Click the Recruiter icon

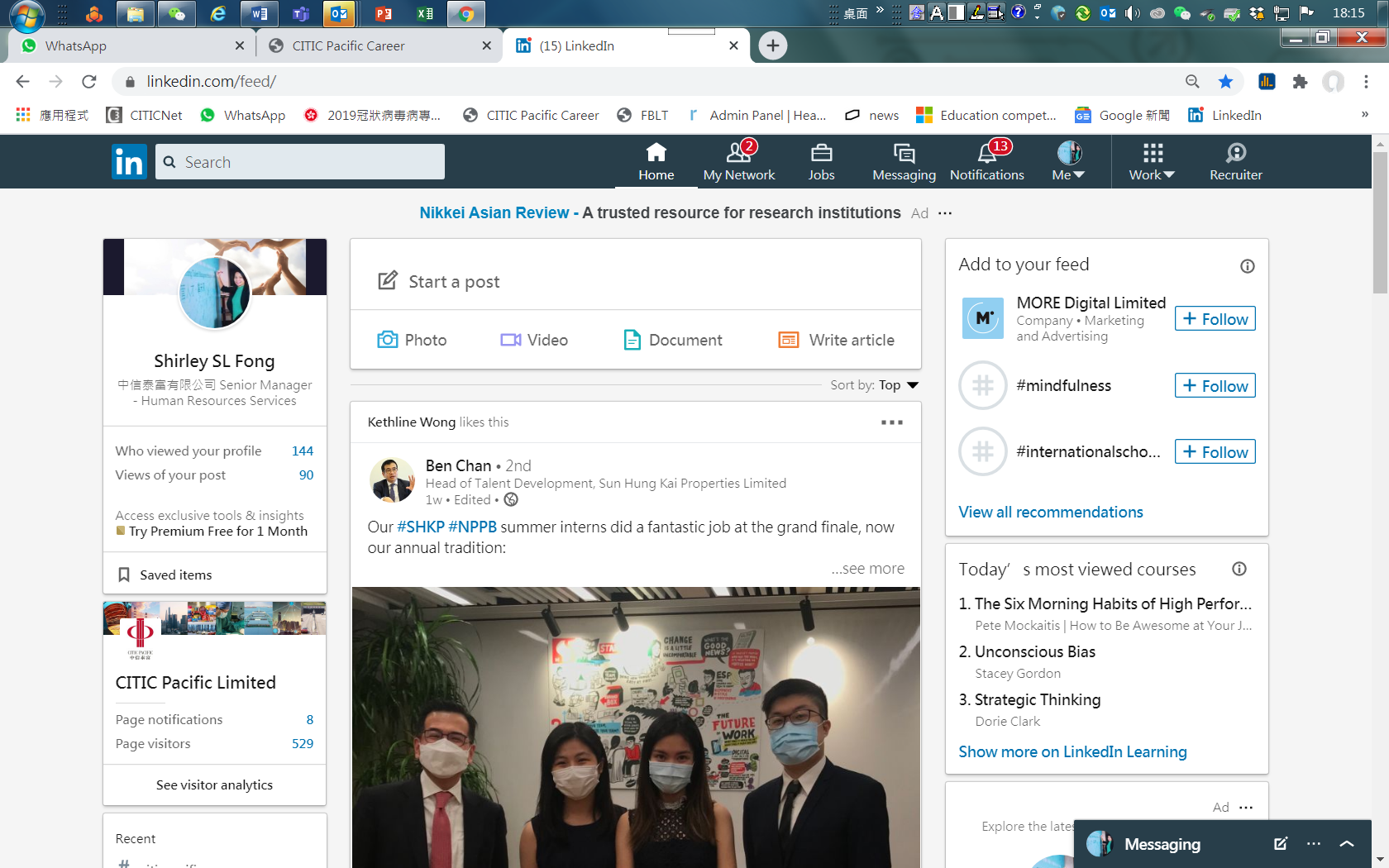coord(1235,154)
